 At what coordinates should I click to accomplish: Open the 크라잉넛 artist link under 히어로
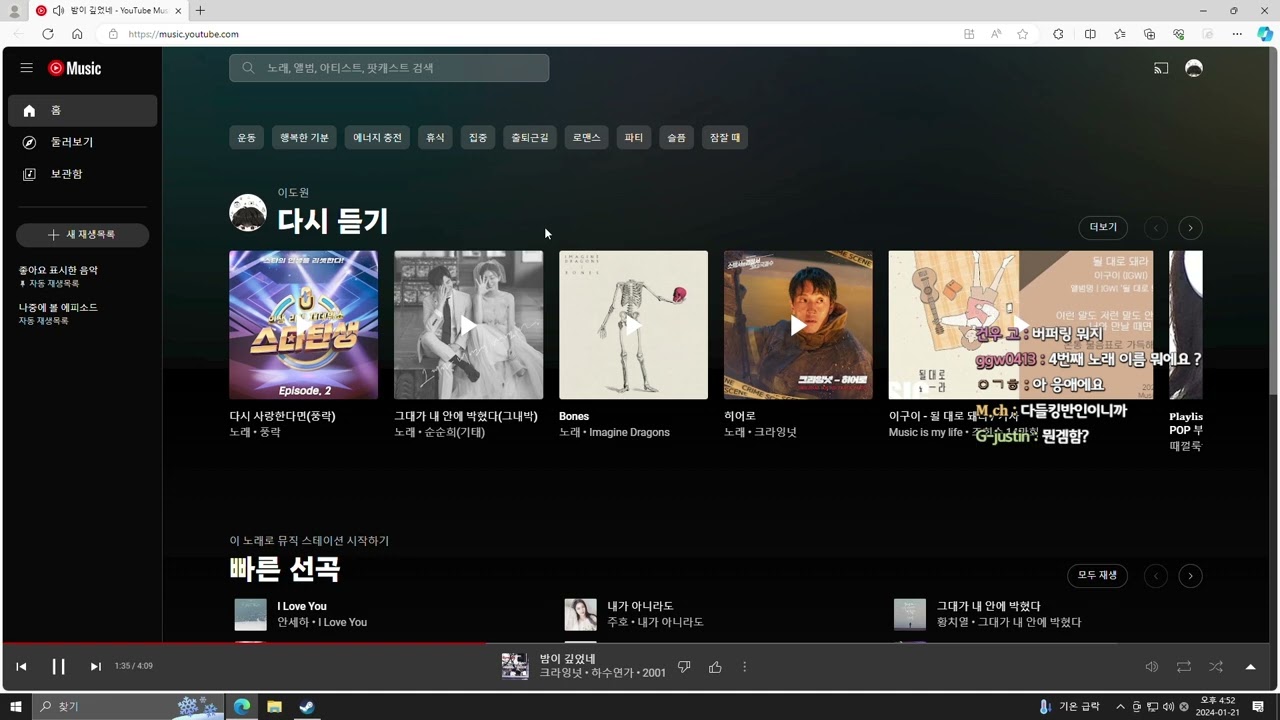pos(775,433)
